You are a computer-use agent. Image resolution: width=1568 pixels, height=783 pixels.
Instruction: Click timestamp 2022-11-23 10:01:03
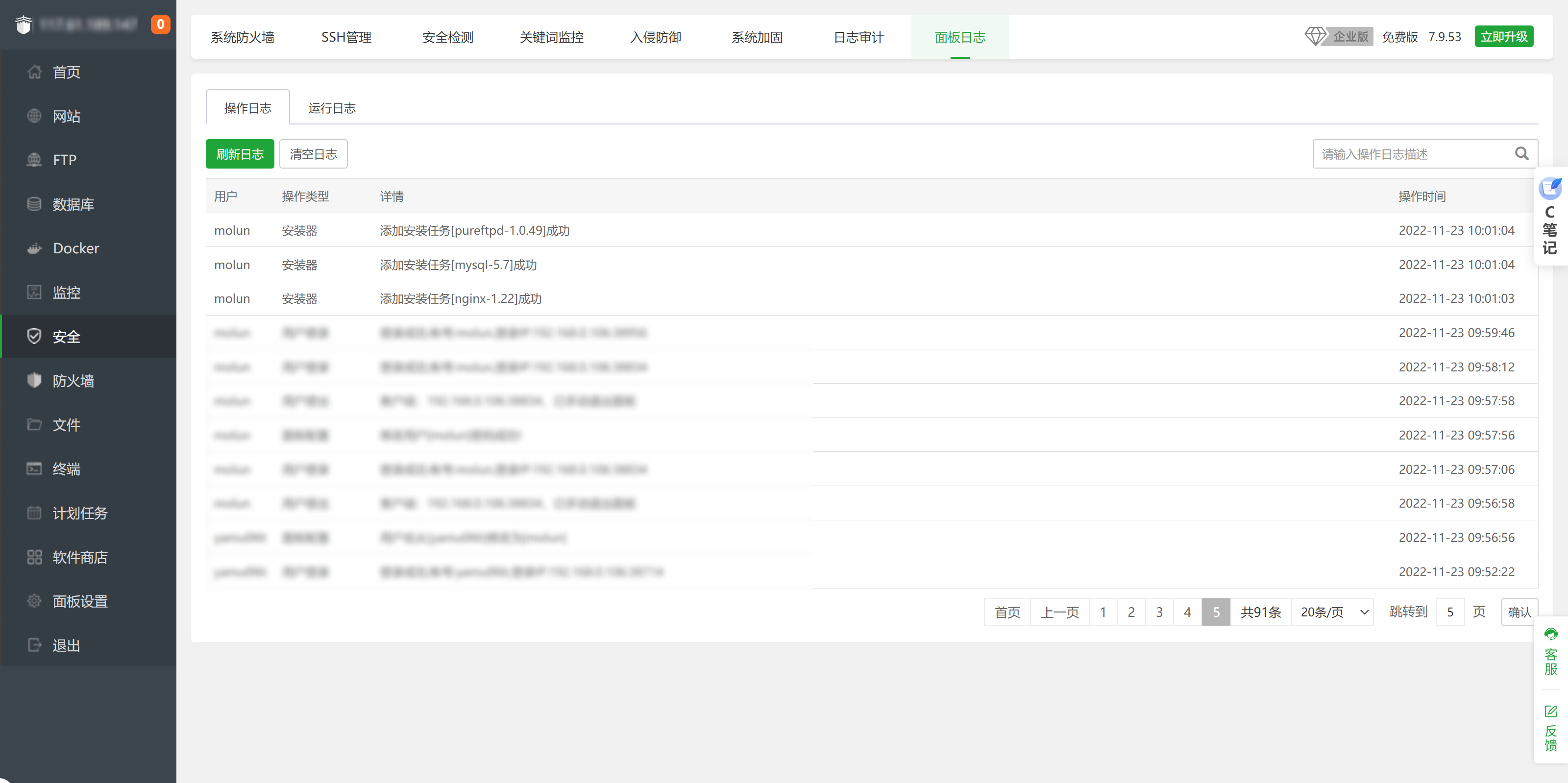(x=1457, y=298)
